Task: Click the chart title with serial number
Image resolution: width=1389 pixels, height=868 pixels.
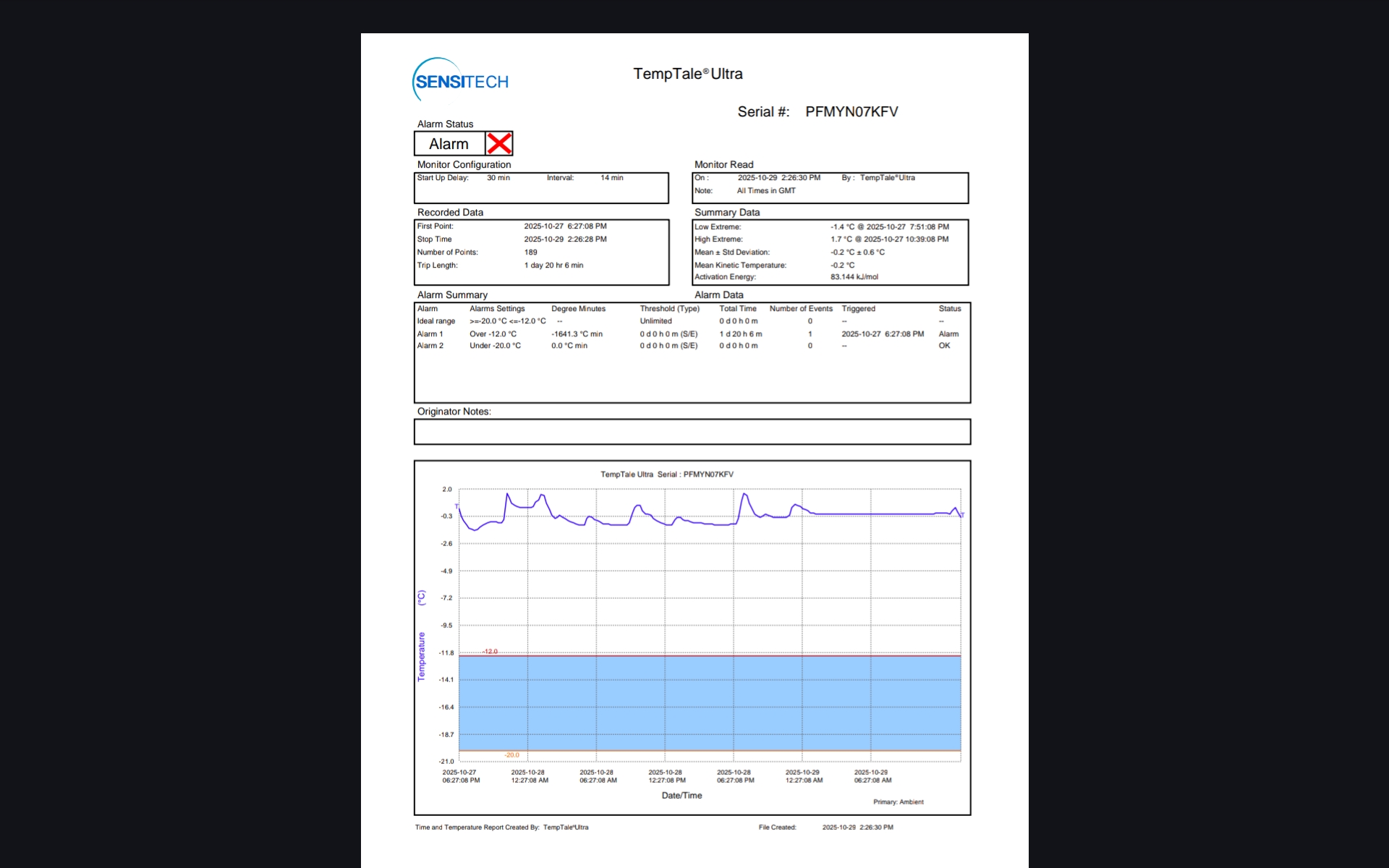Action: coord(666,475)
